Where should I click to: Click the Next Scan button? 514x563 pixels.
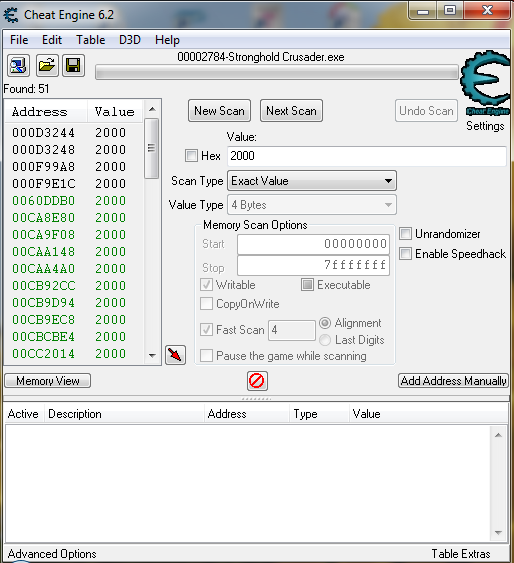[291, 111]
